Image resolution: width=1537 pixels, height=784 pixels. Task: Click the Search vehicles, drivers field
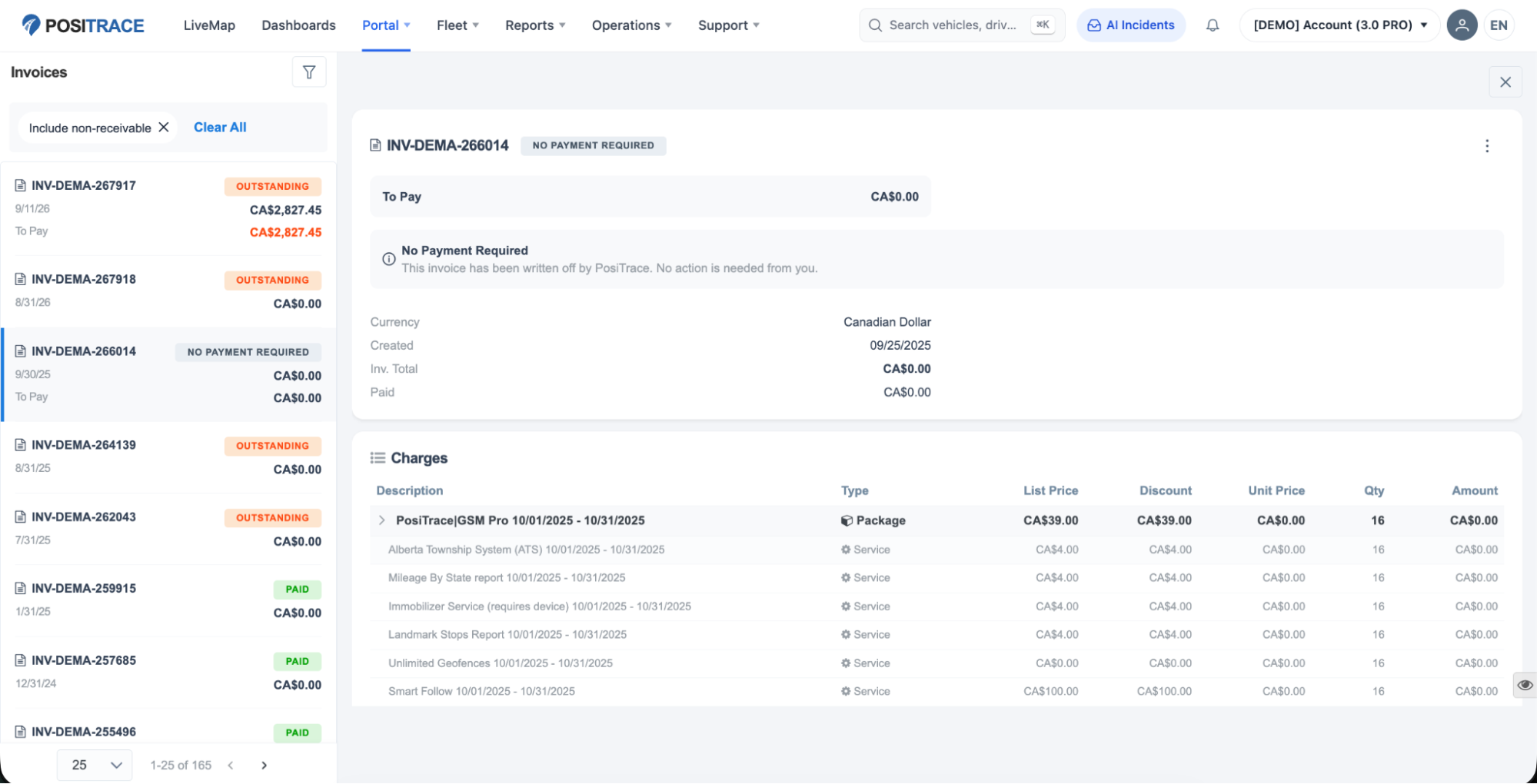962,25
